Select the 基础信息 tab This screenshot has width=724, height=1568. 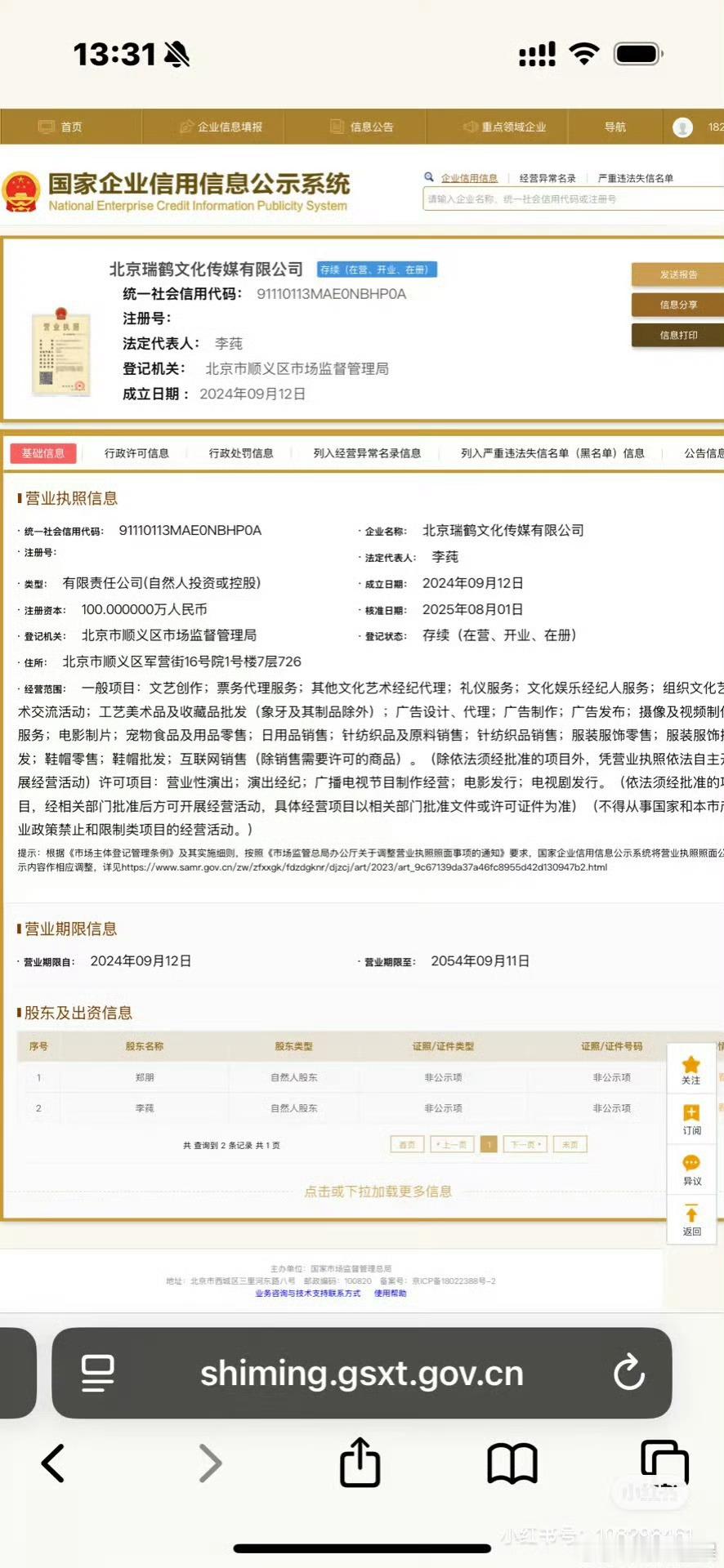(43, 453)
